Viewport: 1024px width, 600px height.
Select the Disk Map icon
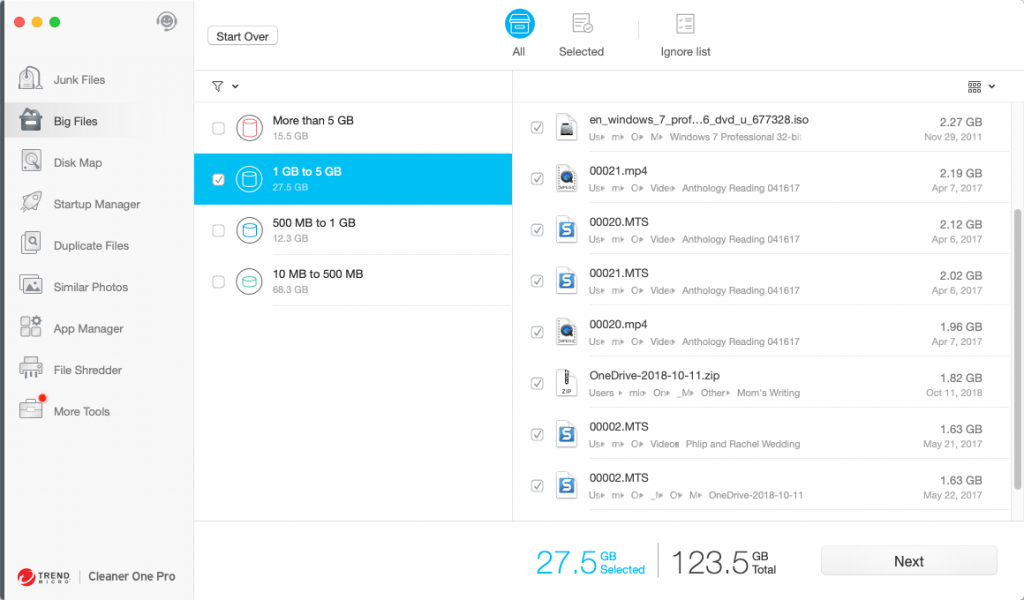click(32, 162)
